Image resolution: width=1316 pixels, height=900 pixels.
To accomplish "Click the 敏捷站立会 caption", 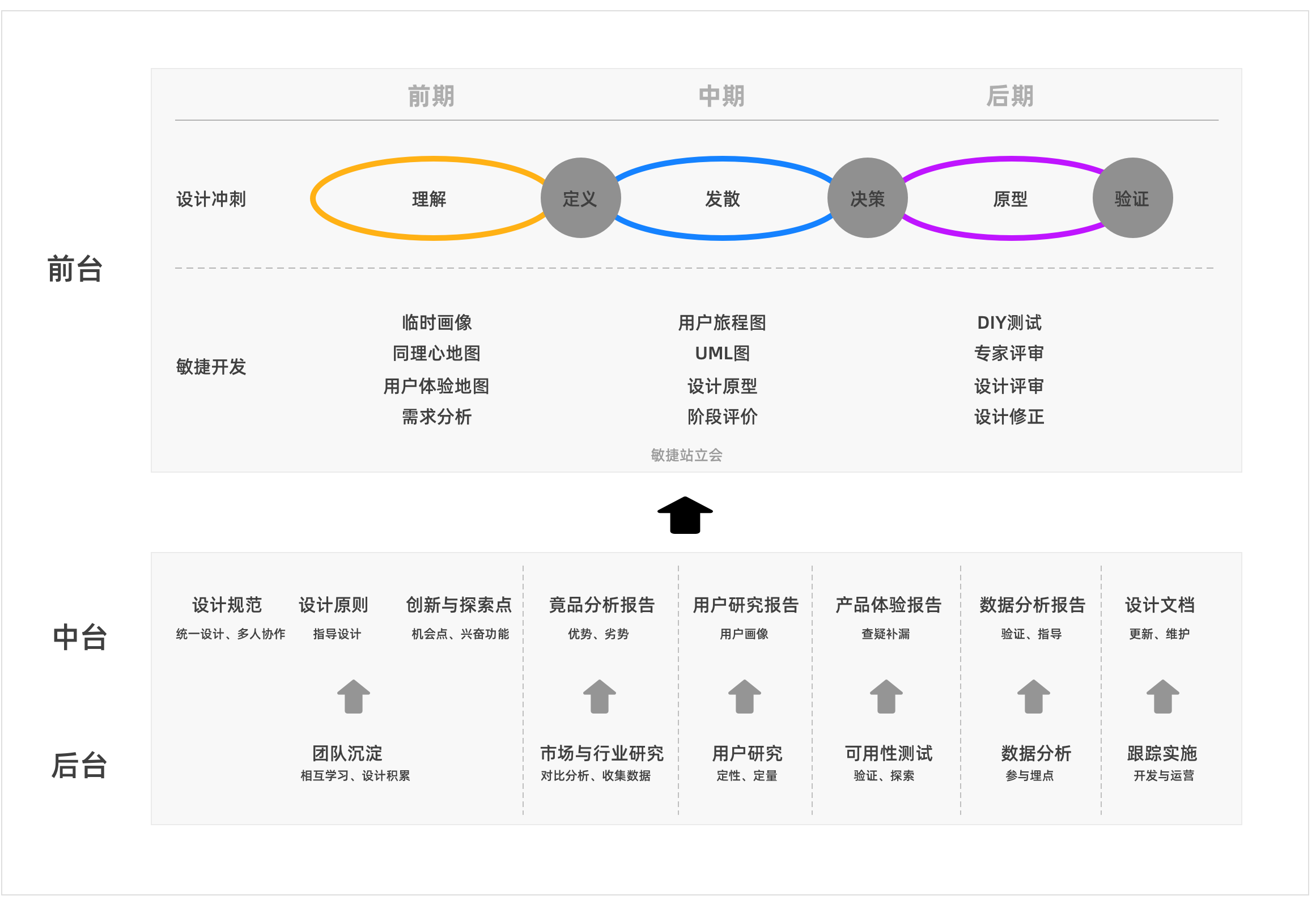I will (x=686, y=455).
